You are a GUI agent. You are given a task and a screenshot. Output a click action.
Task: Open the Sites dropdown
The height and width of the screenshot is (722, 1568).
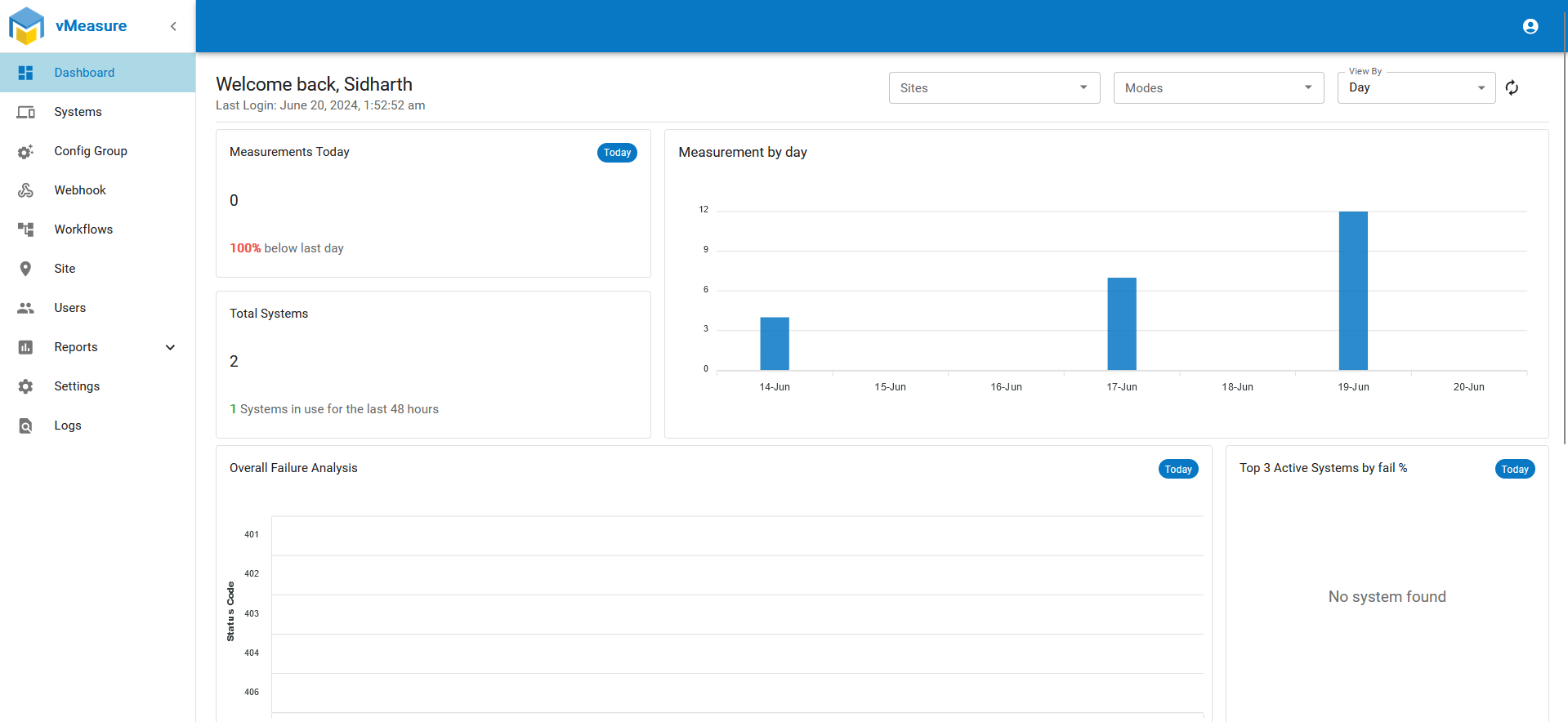pos(994,88)
